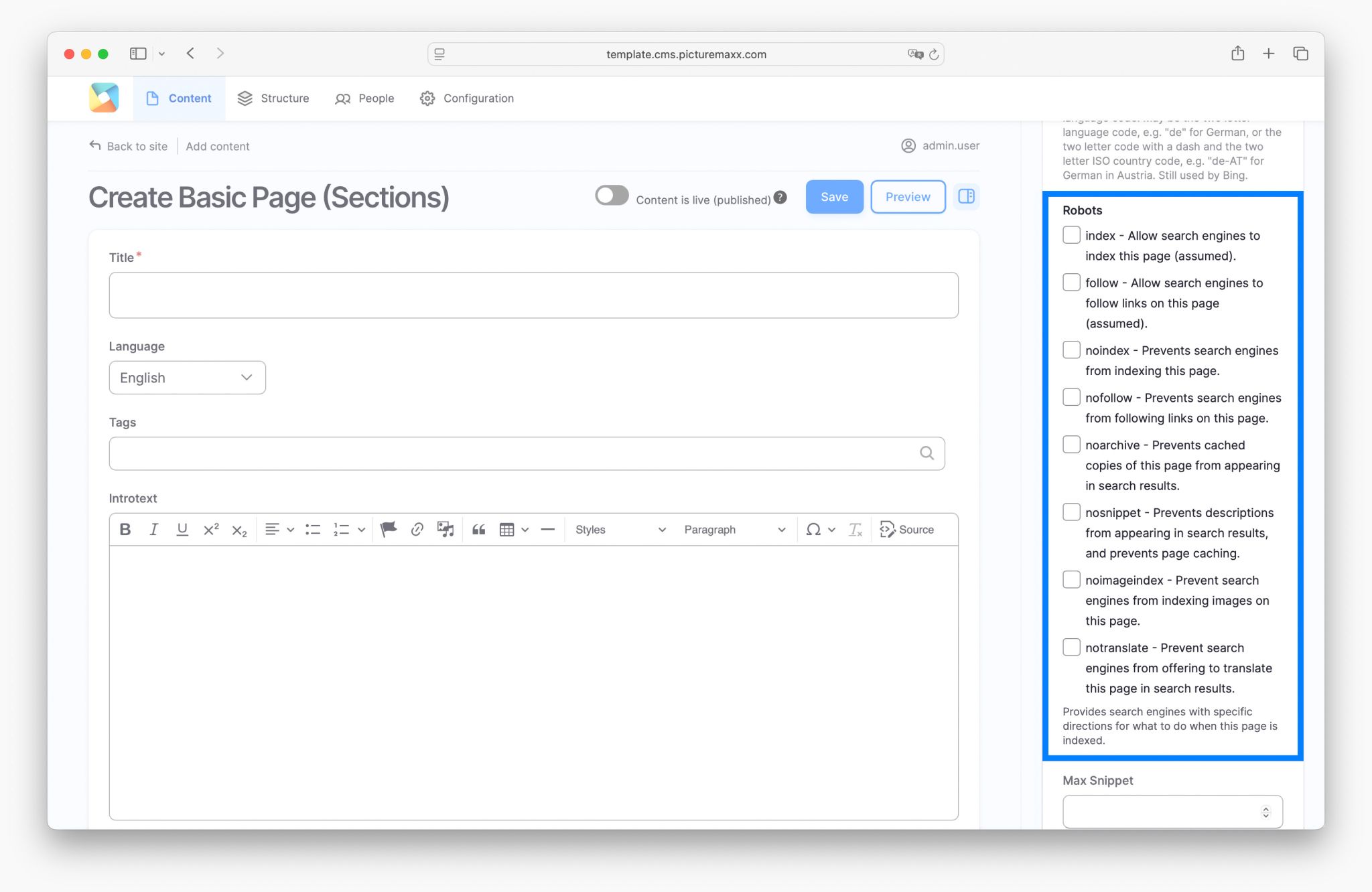Expand the Styles dropdown in the editor toolbar
The height and width of the screenshot is (892, 1372).
[618, 529]
